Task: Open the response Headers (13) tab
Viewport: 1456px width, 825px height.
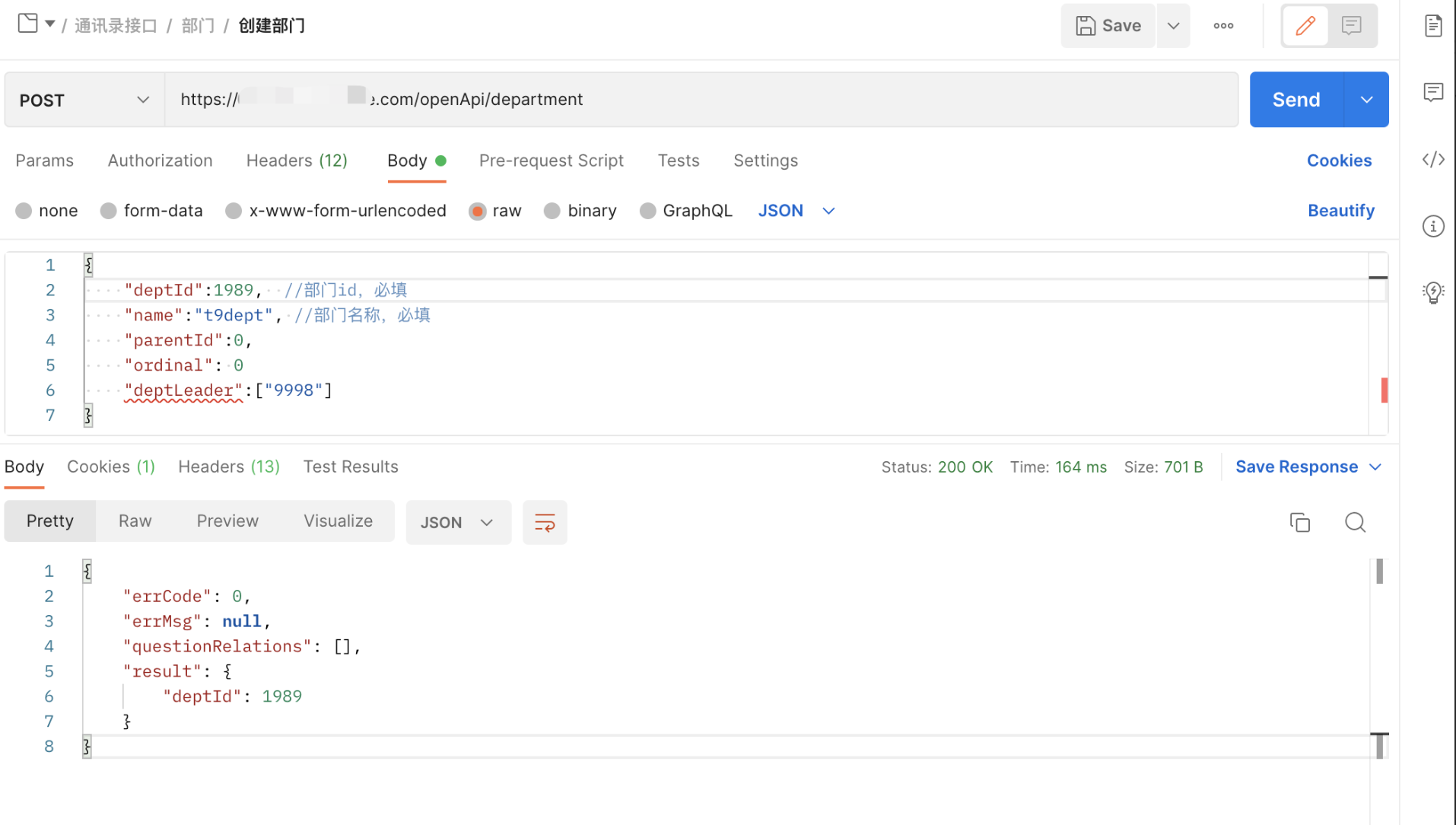Action: point(229,467)
